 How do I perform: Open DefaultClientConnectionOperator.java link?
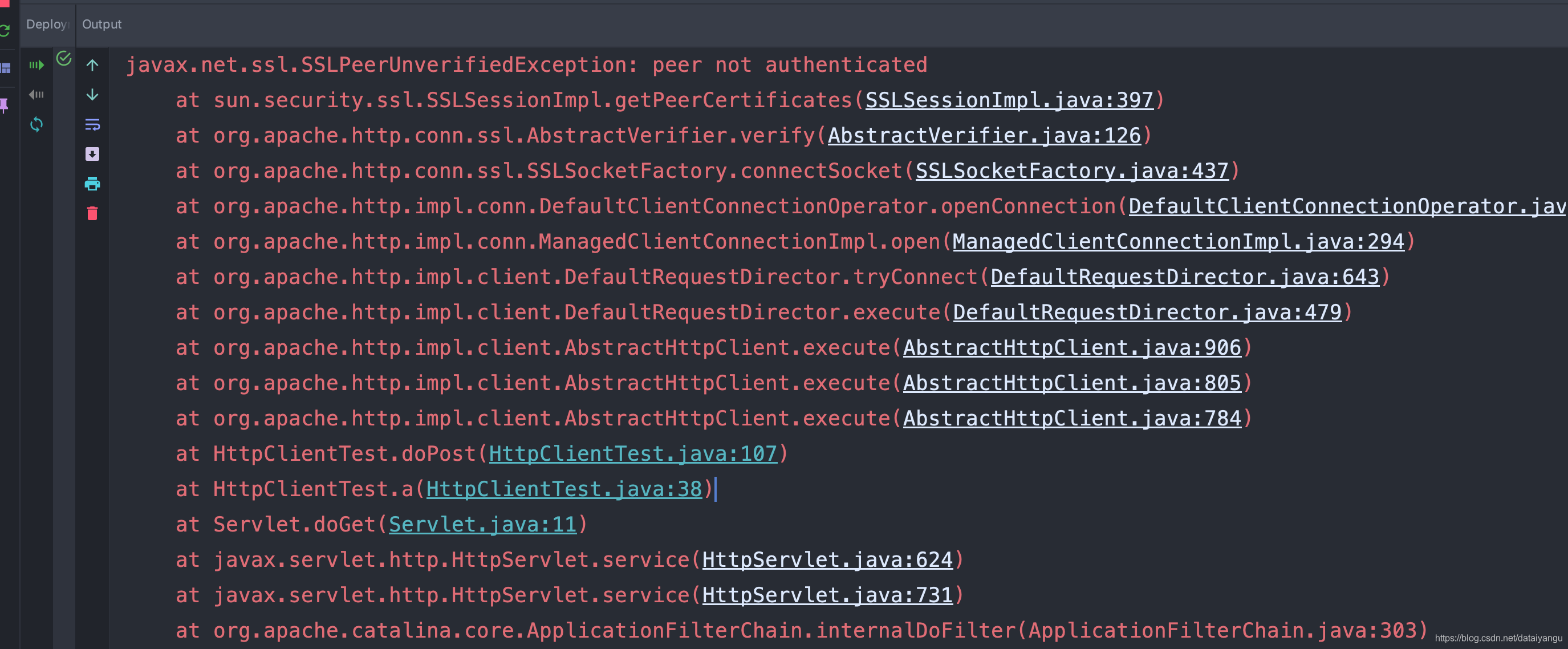click(1348, 206)
